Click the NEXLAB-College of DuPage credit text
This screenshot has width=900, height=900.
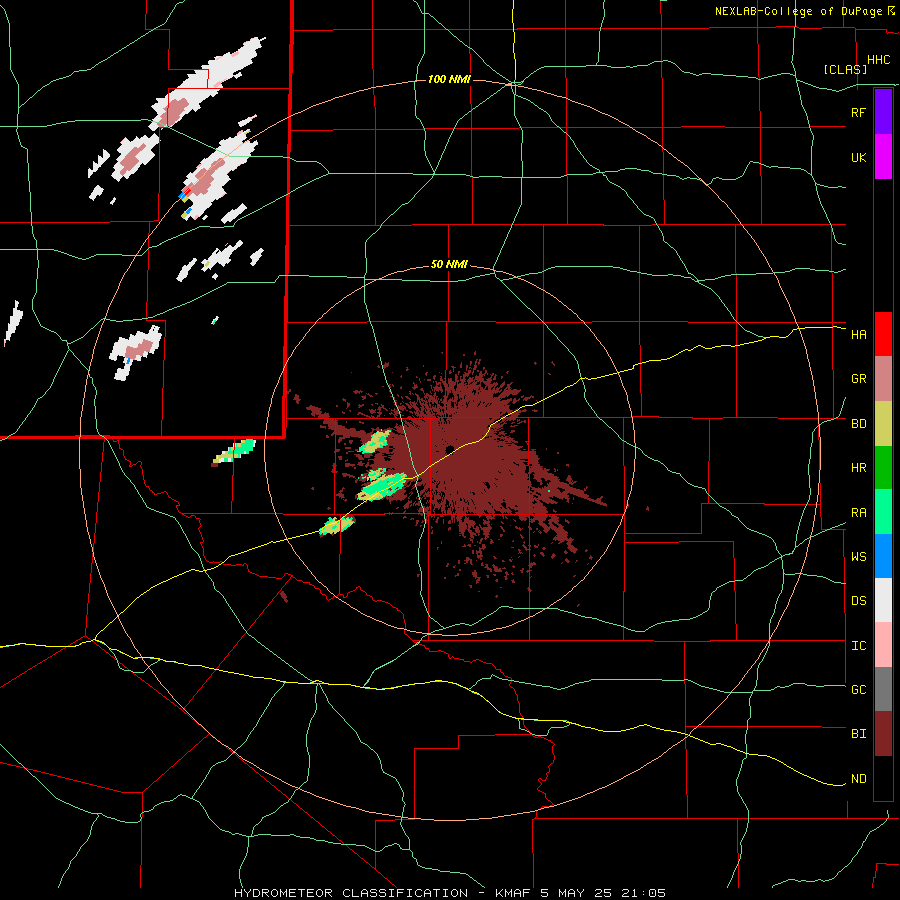[798, 11]
